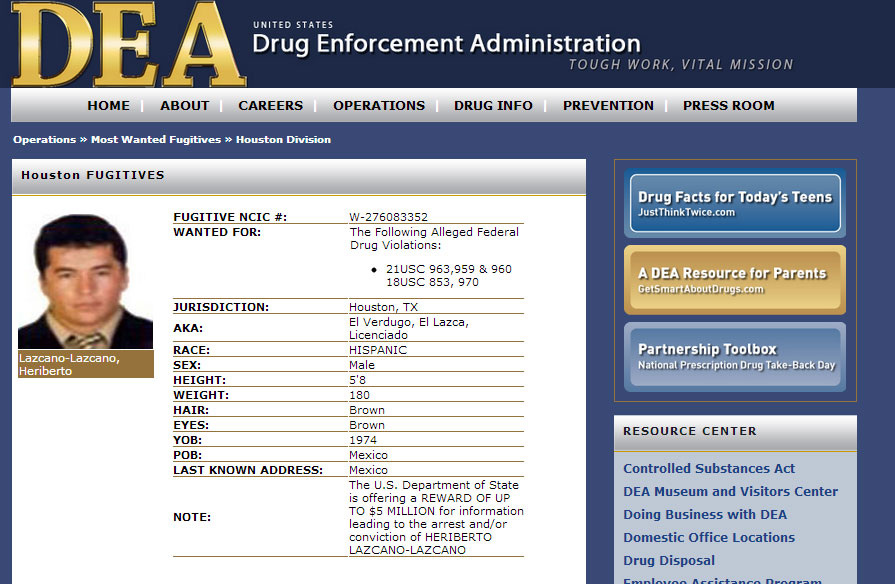Open Domestic Office Locations link

point(709,537)
